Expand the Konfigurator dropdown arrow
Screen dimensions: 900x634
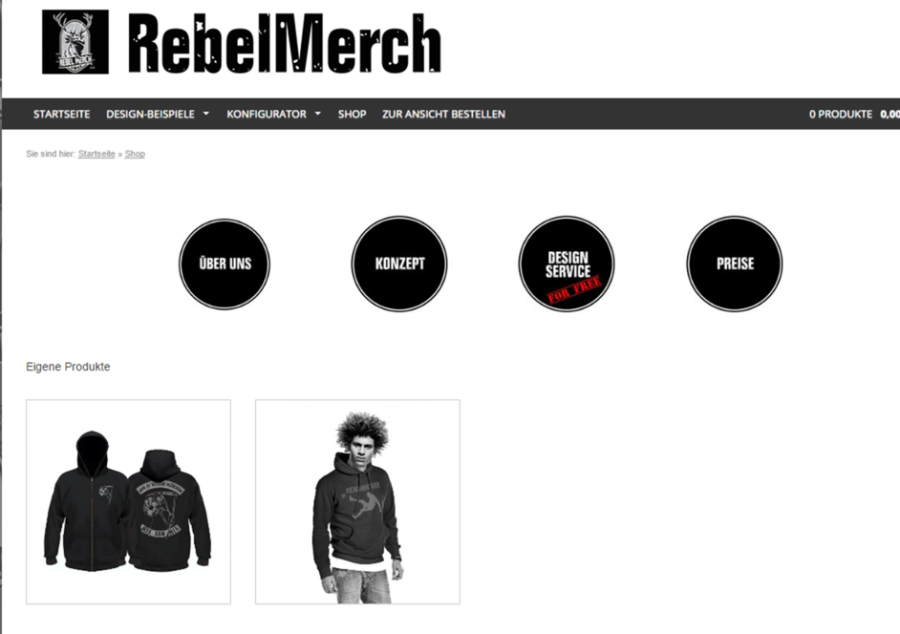318,114
